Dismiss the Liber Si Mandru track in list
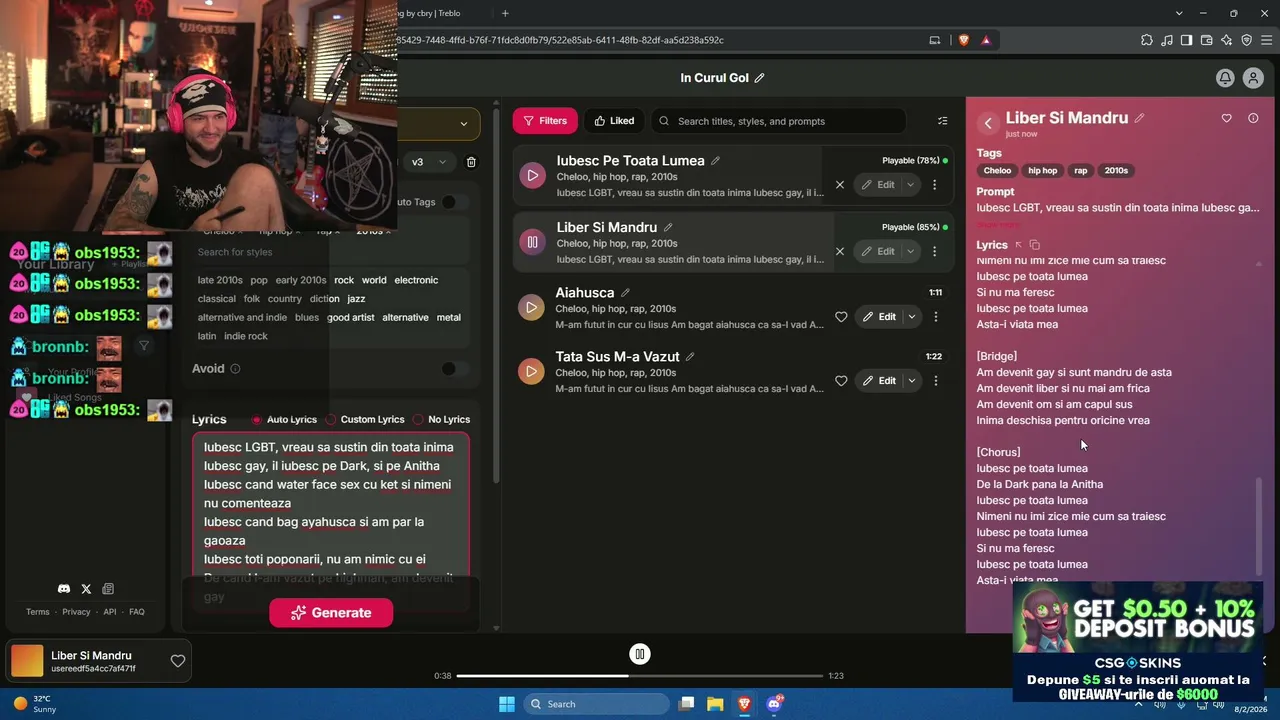 840,251
